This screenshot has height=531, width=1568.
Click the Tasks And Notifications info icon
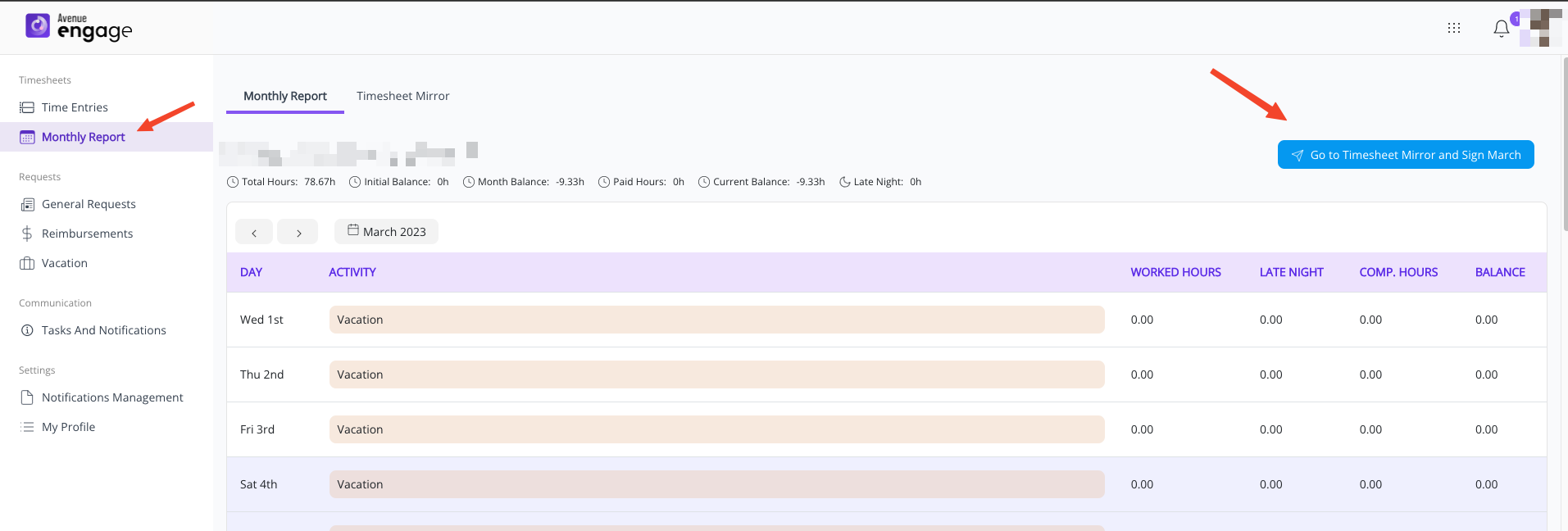pyautogui.click(x=27, y=330)
